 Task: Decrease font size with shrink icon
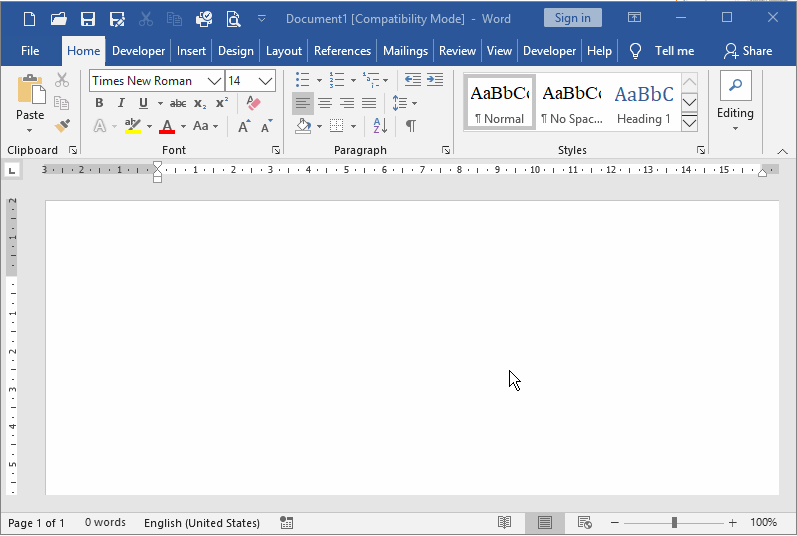[x=266, y=125]
